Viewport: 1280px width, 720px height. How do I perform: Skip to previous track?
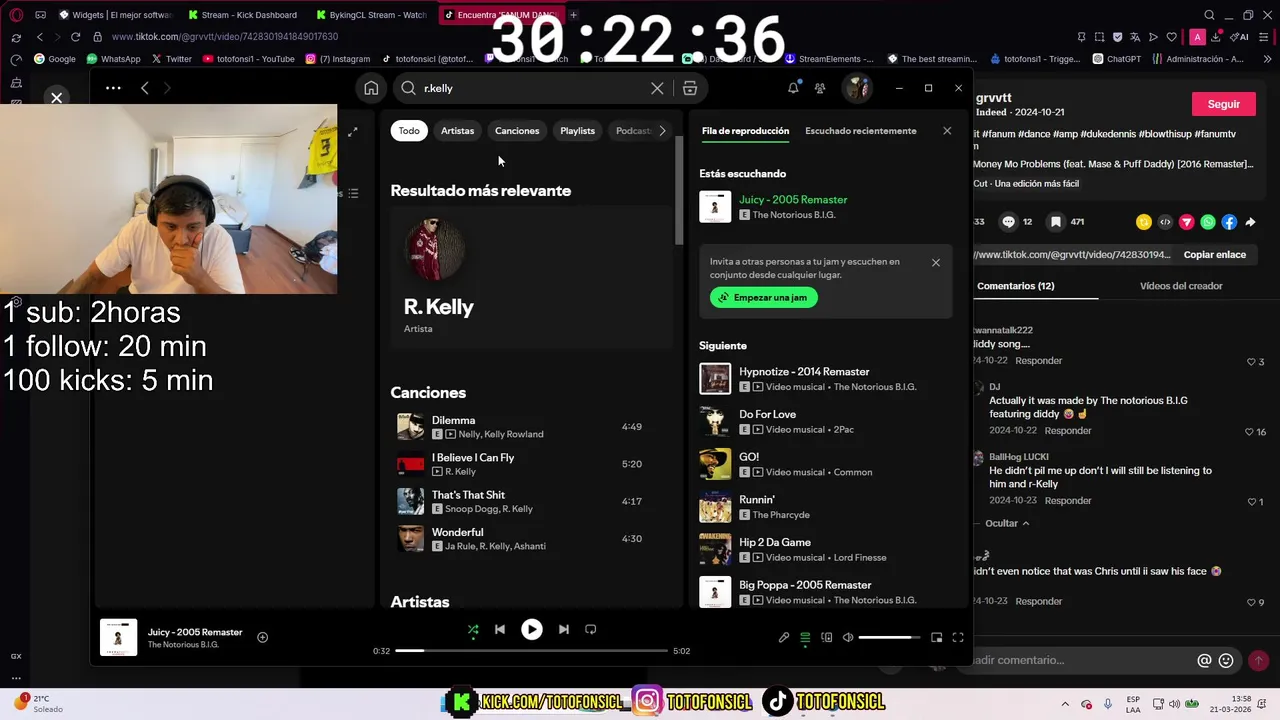500,629
